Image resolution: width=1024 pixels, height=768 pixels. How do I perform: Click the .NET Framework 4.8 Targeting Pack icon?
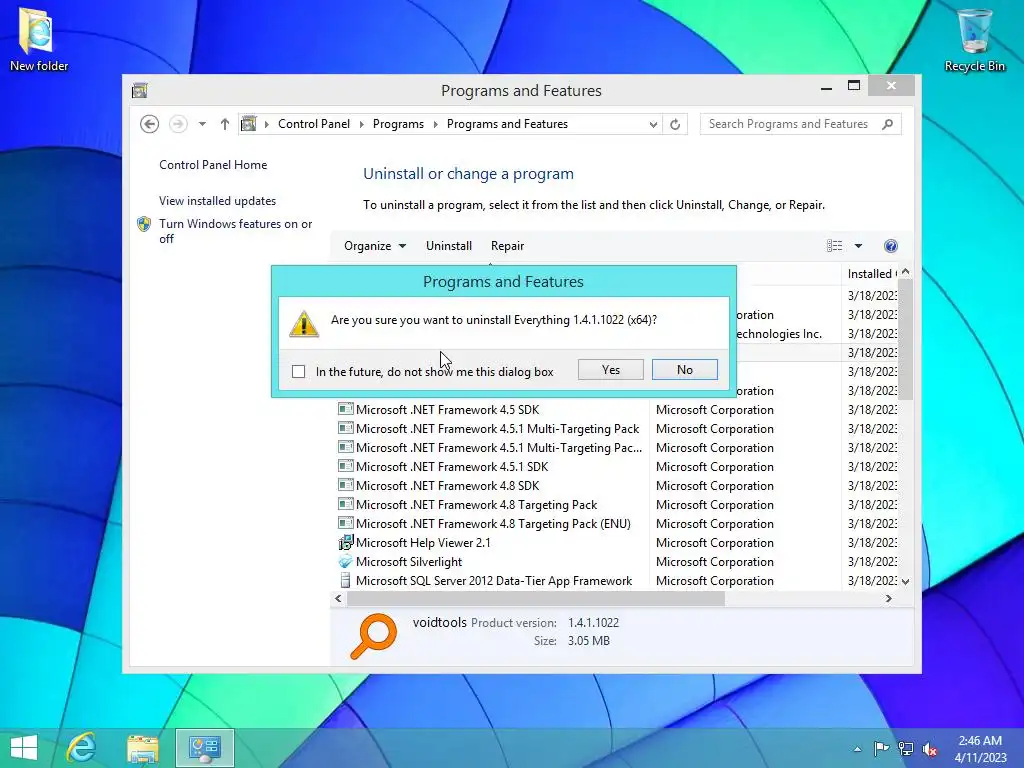click(345, 504)
